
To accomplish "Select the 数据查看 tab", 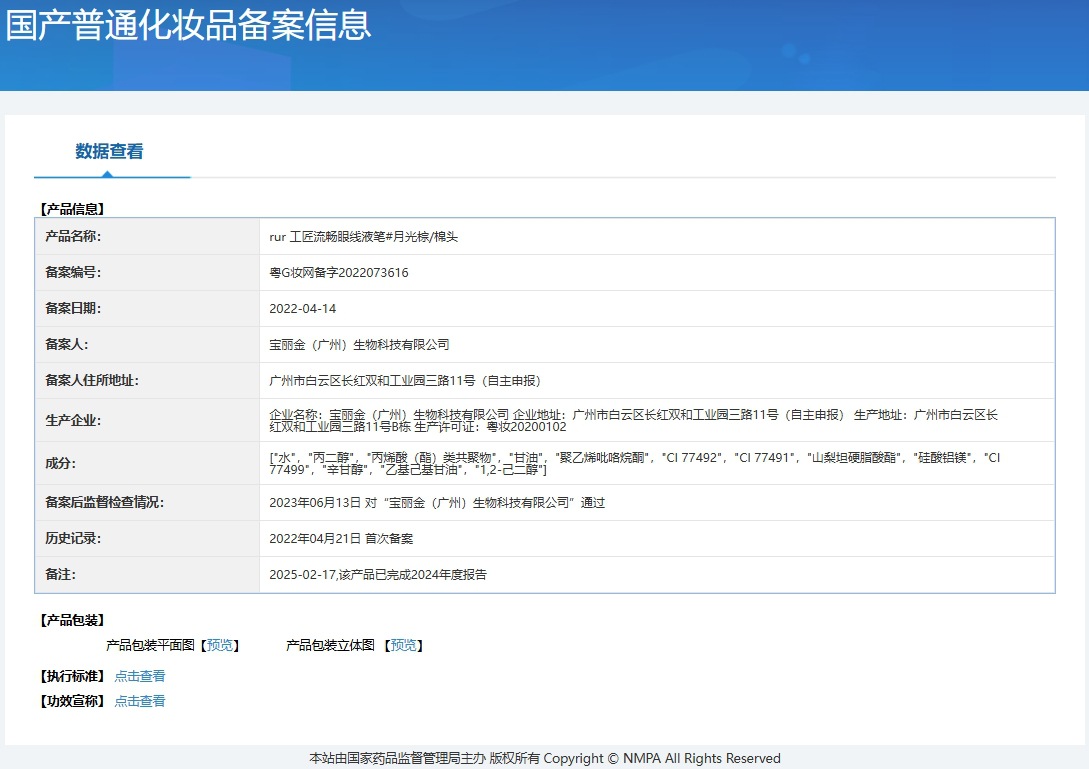I will tap(110, 151).
